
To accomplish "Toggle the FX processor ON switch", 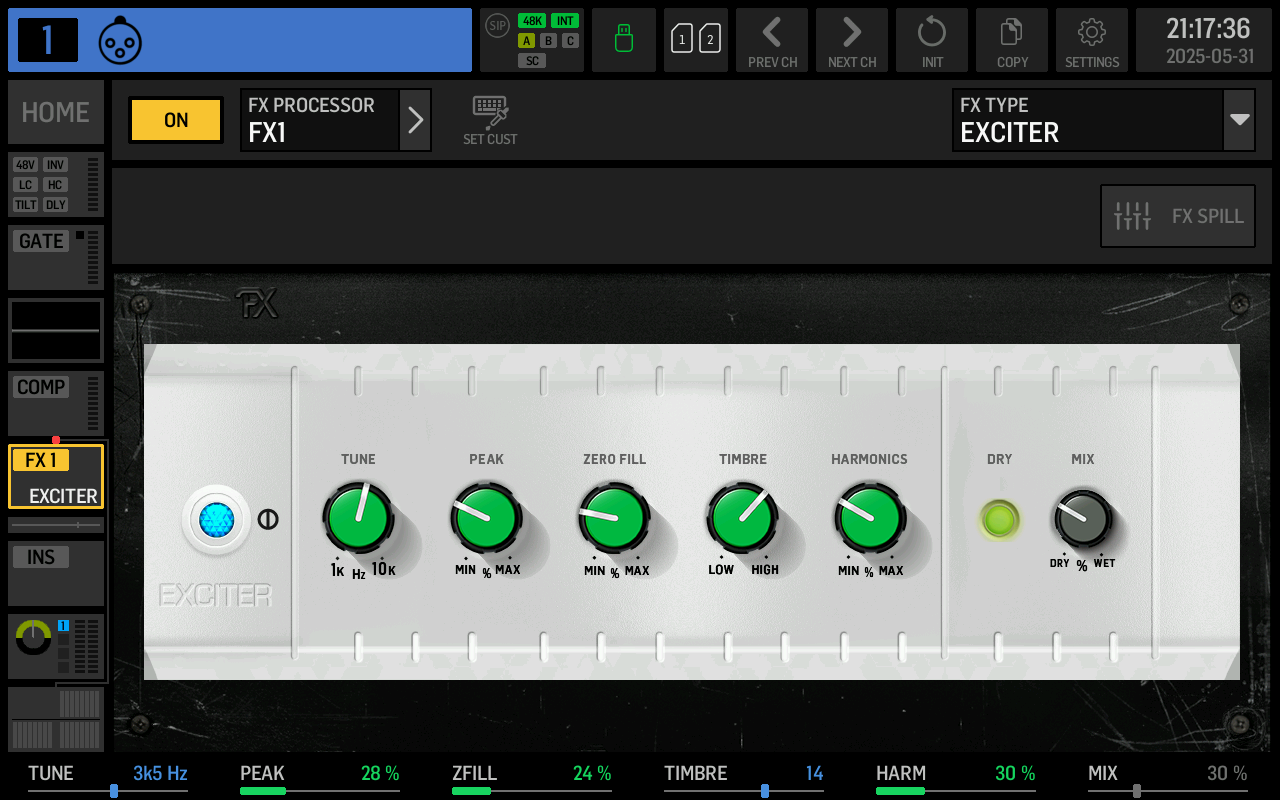I will tap(175, 119).
